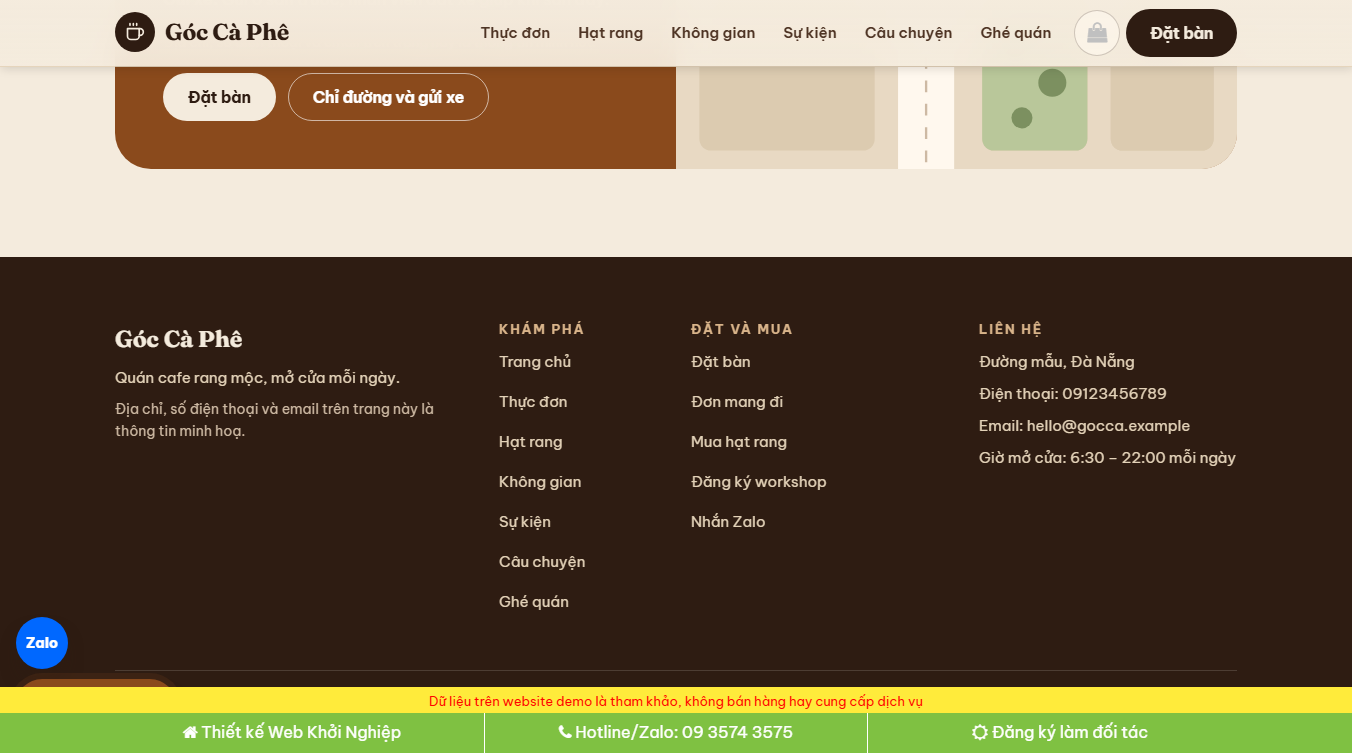This screenshot has height=753, width=1352.
Task: Open Hạt rang link in the footer
Action: tap(531, 442)
